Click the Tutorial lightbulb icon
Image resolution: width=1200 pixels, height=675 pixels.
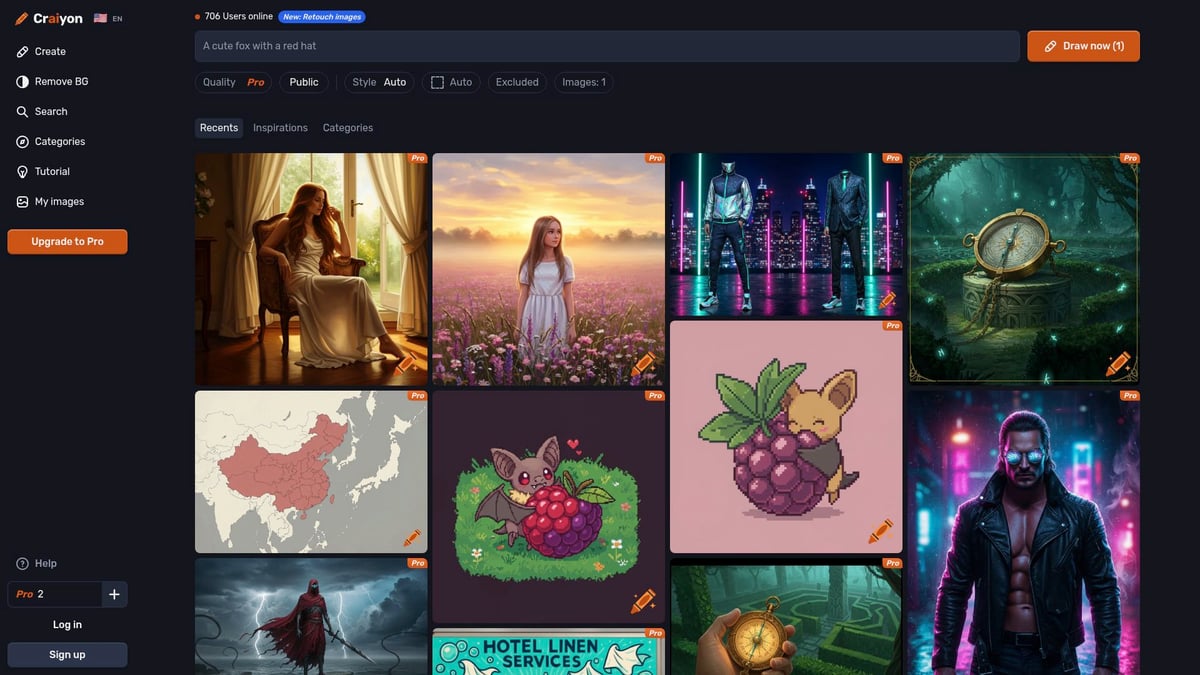pos(22,172)
